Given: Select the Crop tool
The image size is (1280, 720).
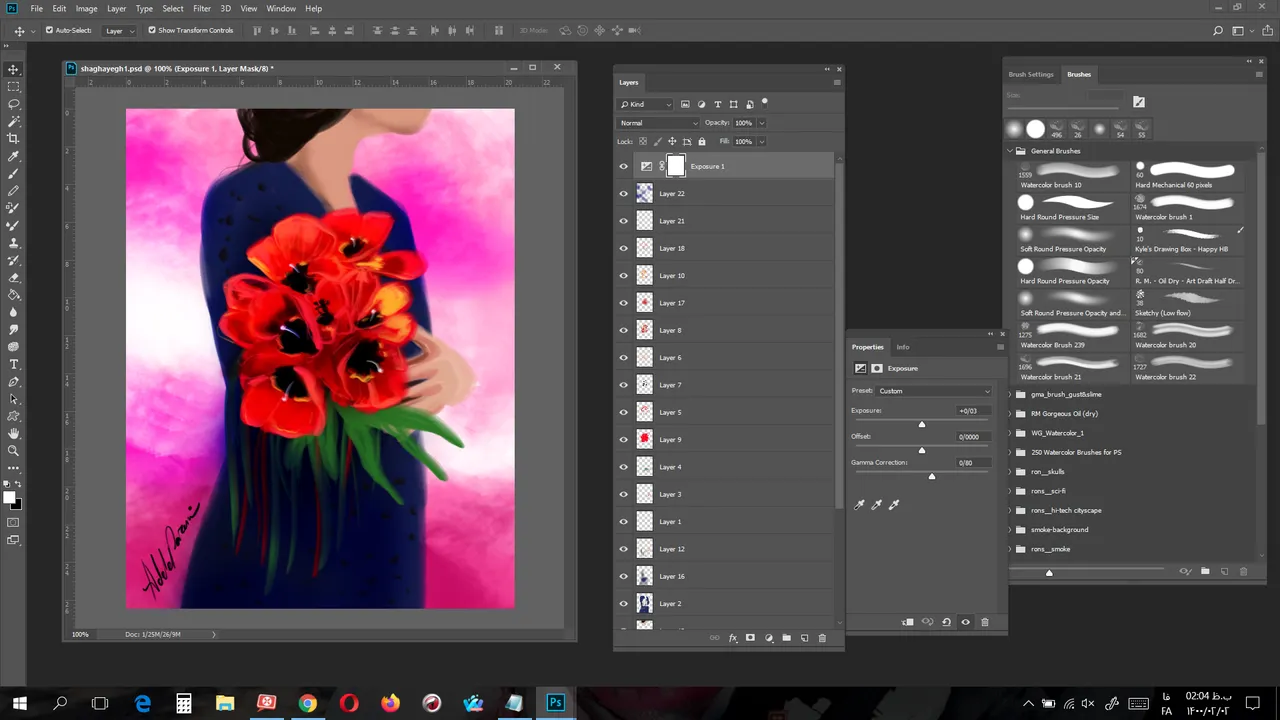Looking at the screenshot, I should [14, 138].
